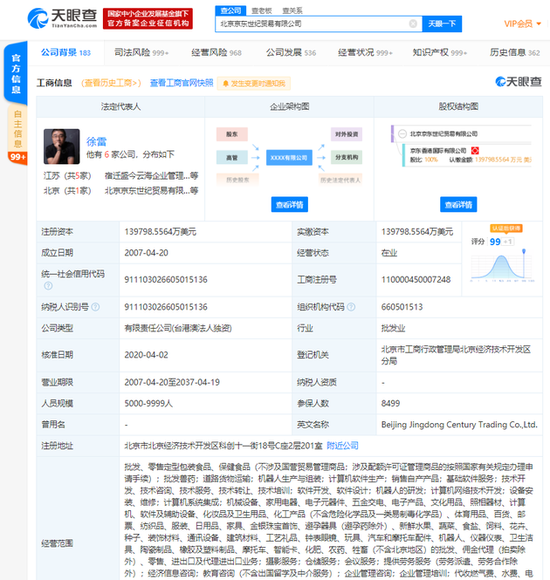Screen dimensions: 550x580
Task: Click the 国家中小企业发展基金旗下 red banner
Action: coord(148,18)
